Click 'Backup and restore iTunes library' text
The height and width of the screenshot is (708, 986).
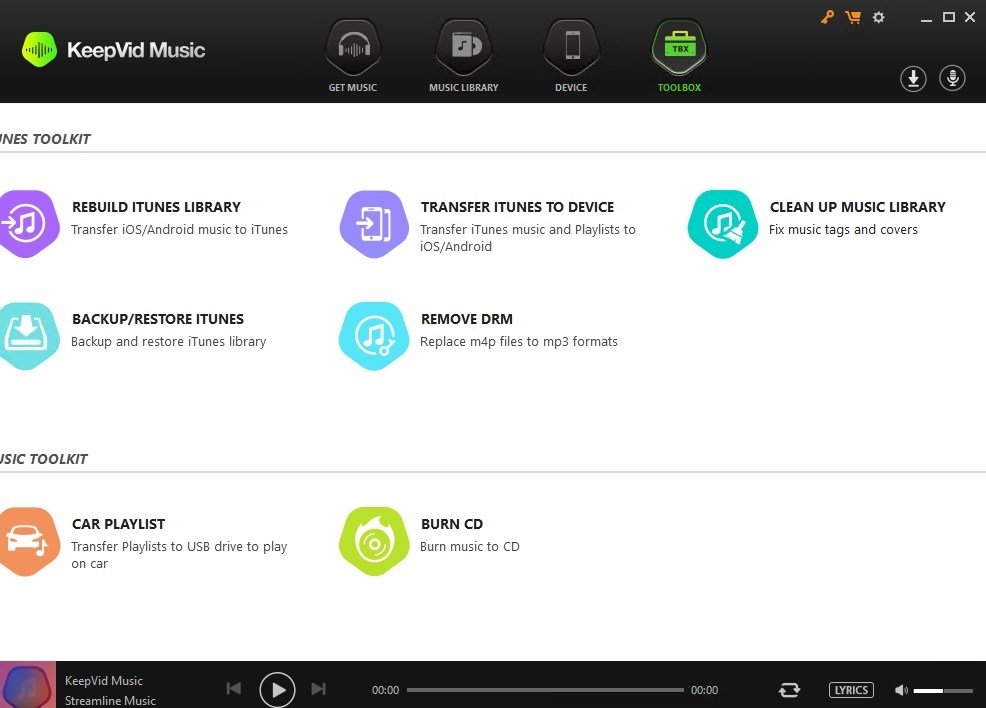(169, 341)
